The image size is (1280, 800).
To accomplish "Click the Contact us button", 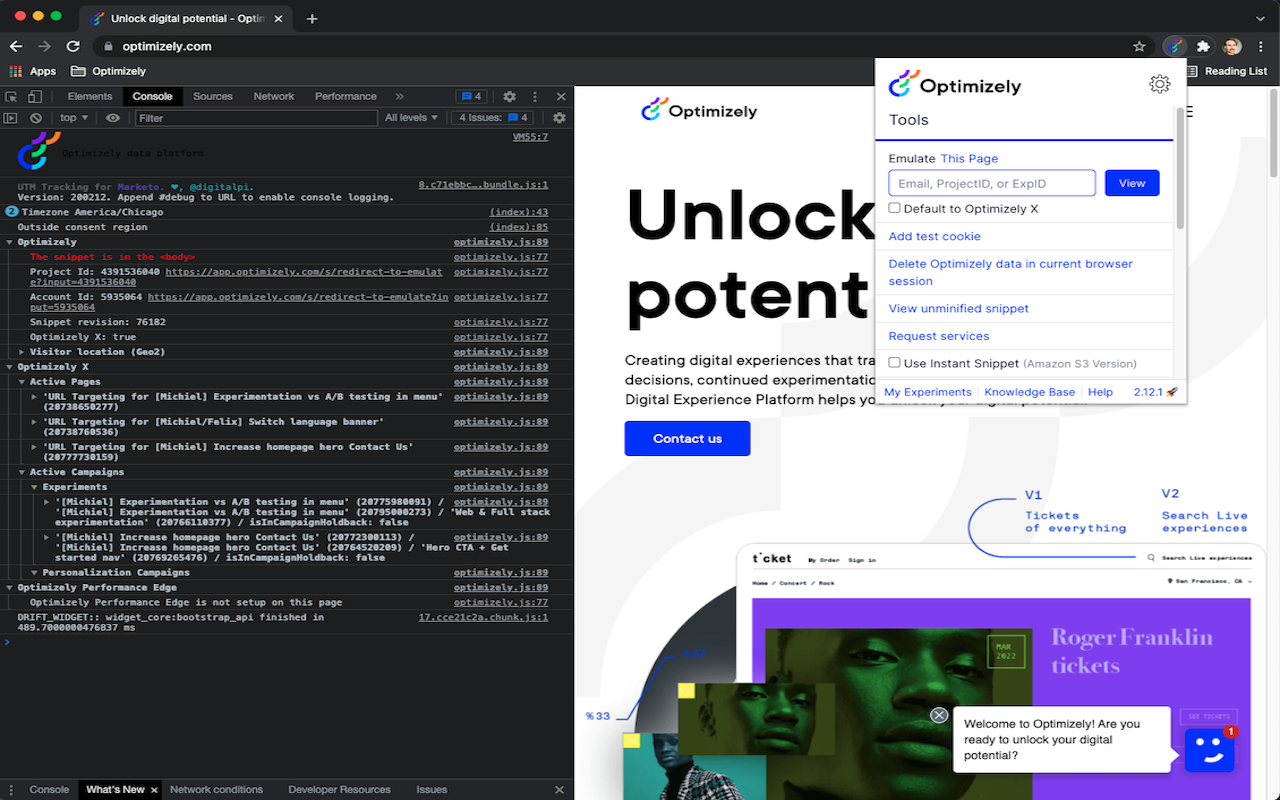I will [x=687, y=438].
